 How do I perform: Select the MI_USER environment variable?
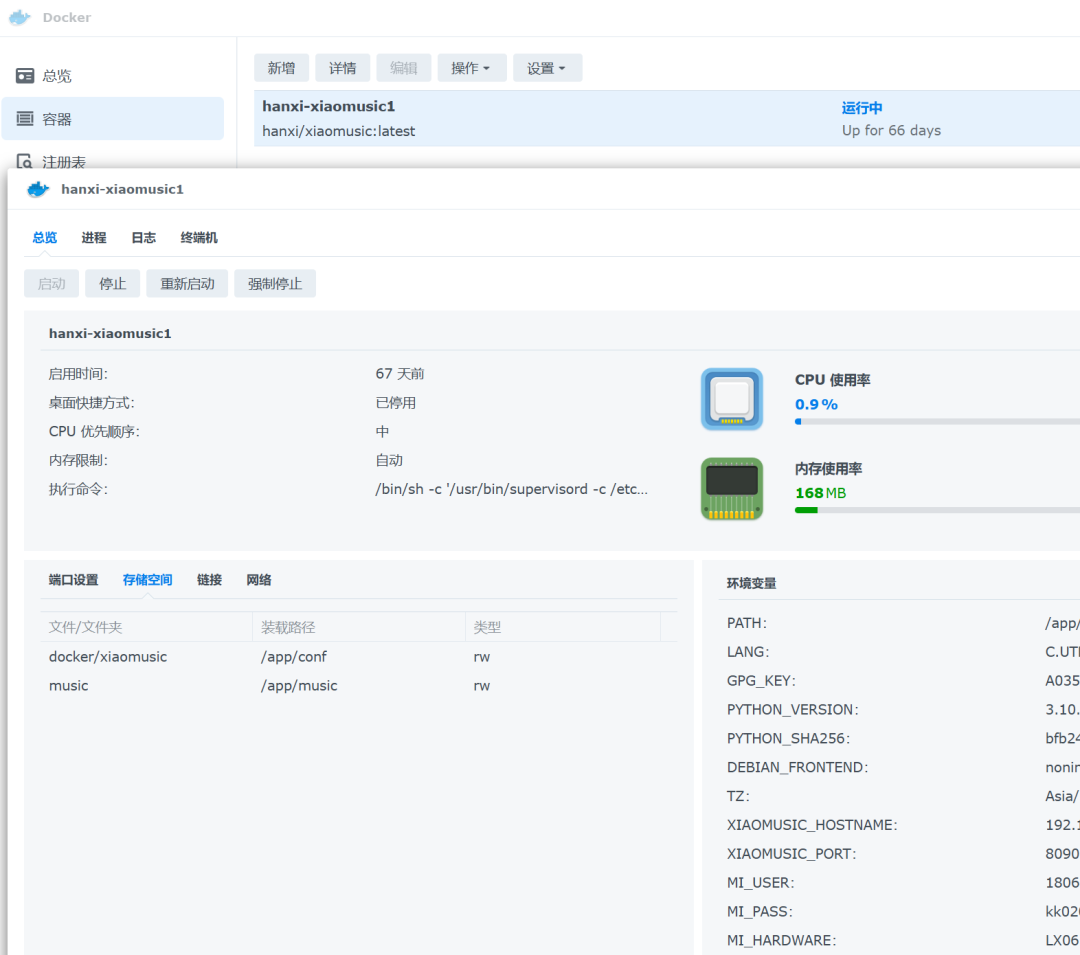(760, 883)
